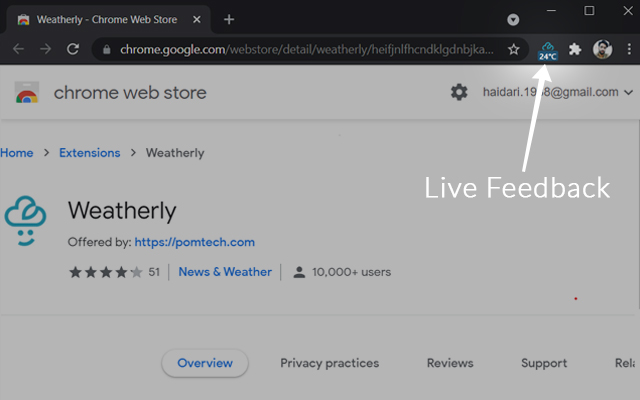This screenshot has width=640, height=400.
Task: Click the Weatherly cloud logo
Action: pyautogui.click(x=26, y=220)
